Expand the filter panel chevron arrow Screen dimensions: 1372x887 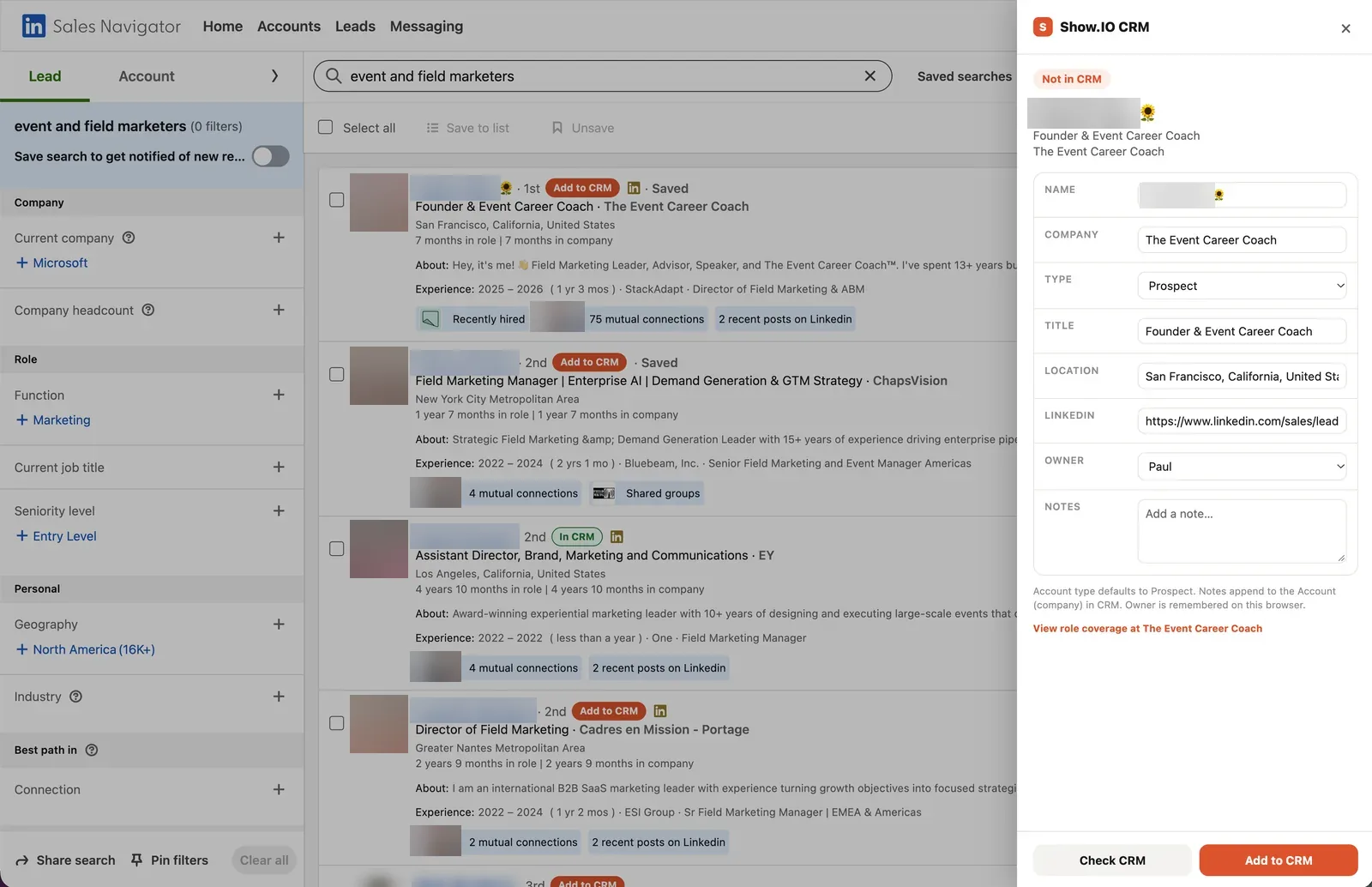[x=274, y=75]
